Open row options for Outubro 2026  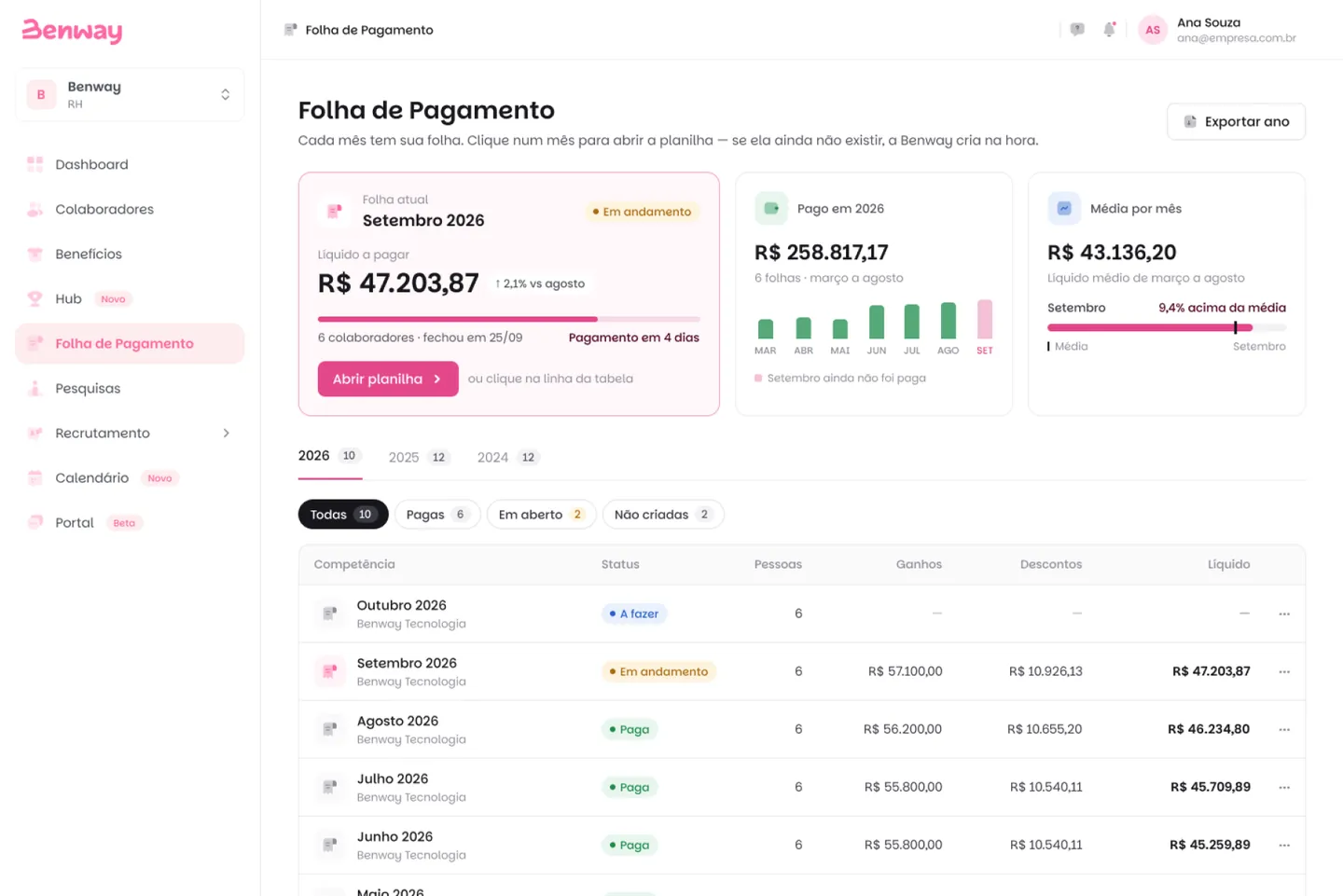coord(1284,613)
